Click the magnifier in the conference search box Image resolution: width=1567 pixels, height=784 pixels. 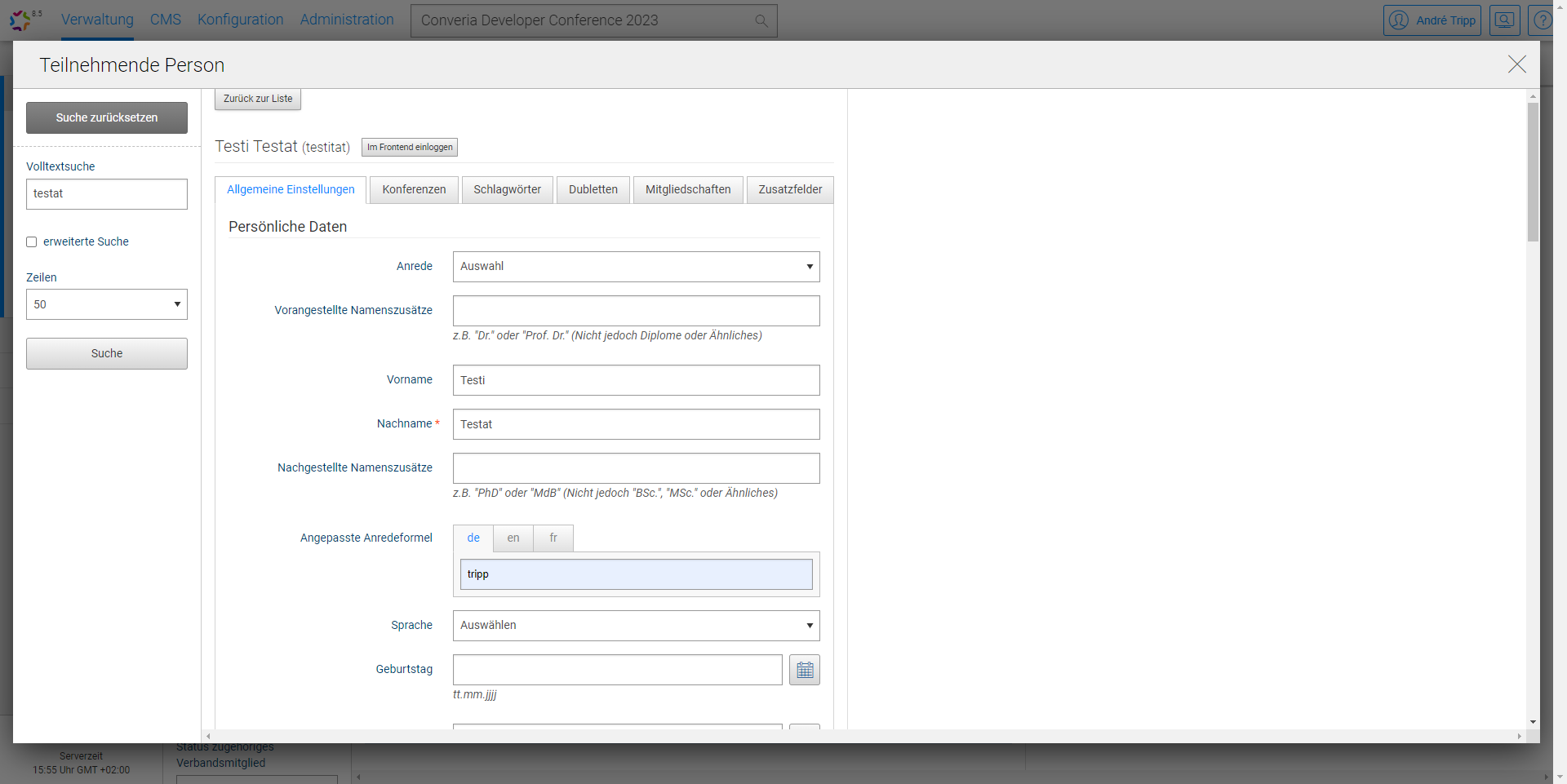point(761,21)
